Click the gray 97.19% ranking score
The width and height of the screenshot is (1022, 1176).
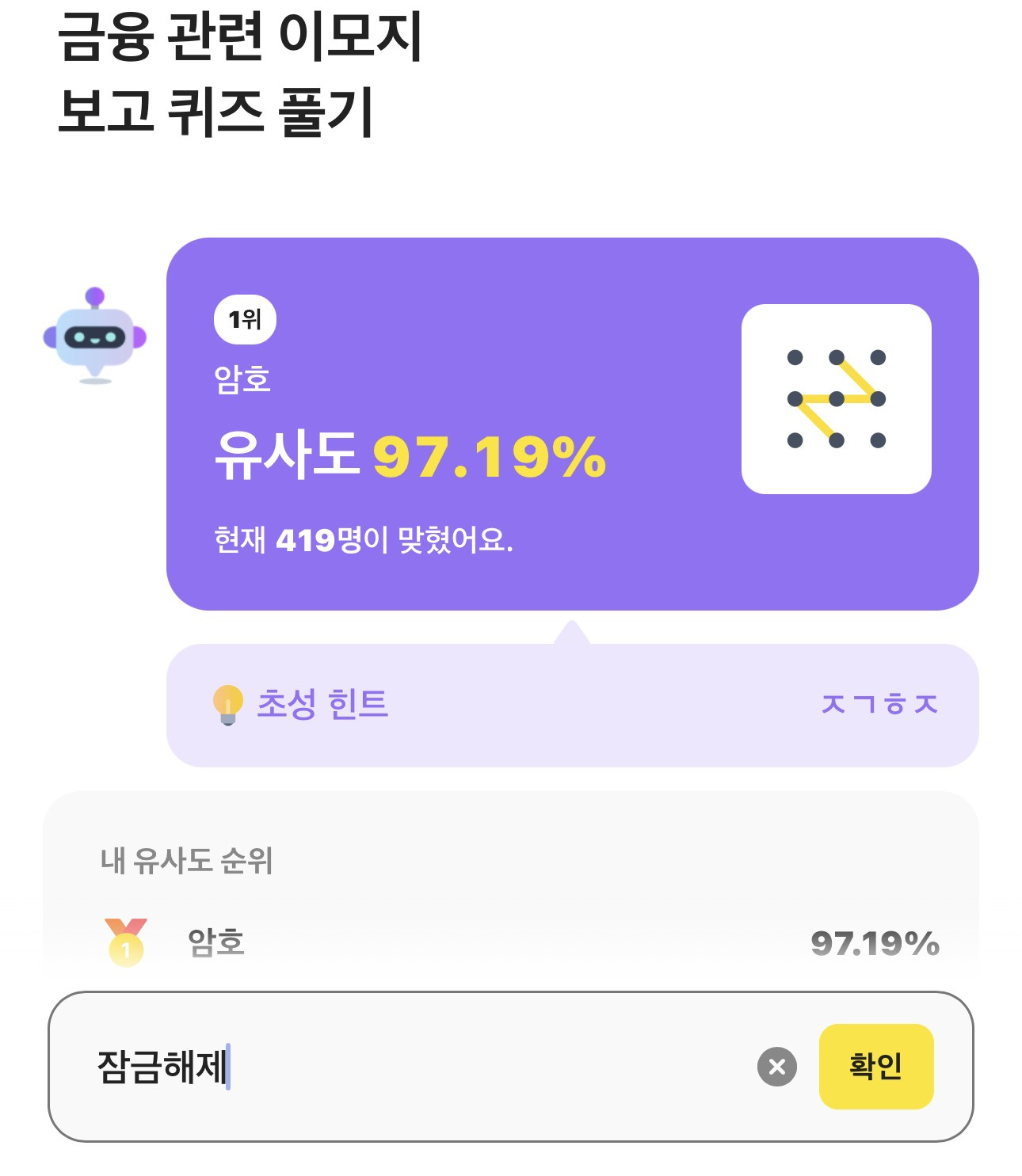[875, 943]
